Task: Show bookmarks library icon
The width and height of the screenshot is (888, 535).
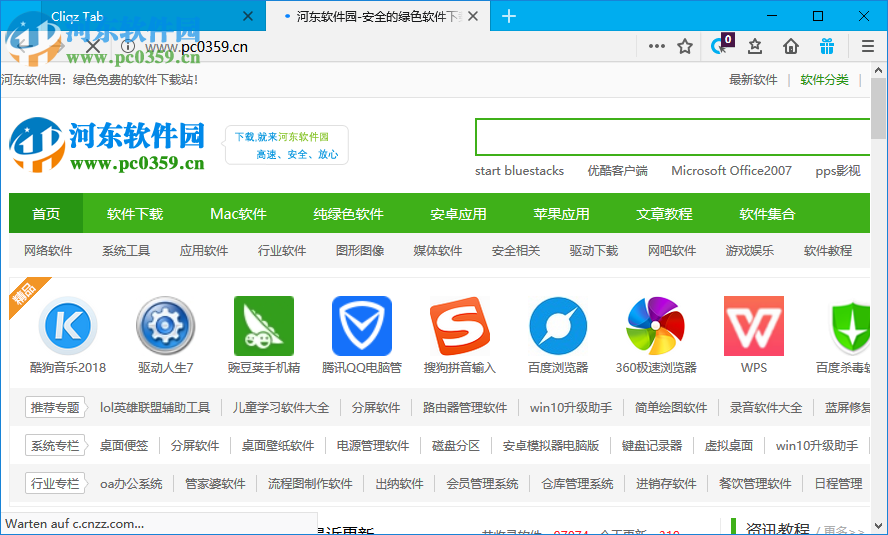Action: (755, 46)
